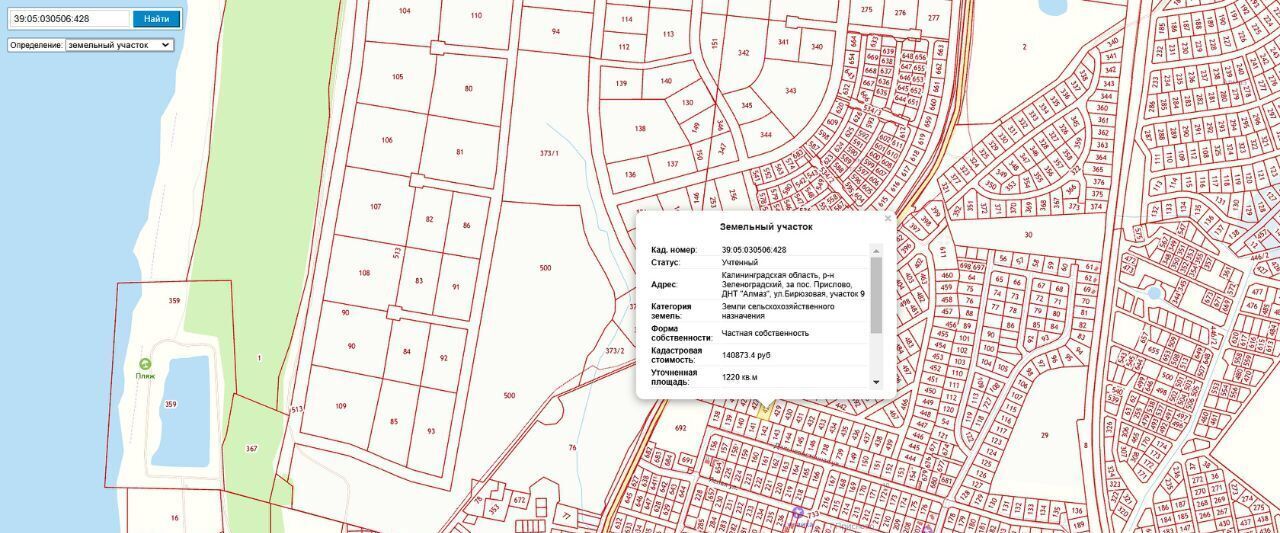Click the popup scrollbar down arrow
This screenshot has width=1280, height=533.
pyautogui.click(x=877, y=382)
